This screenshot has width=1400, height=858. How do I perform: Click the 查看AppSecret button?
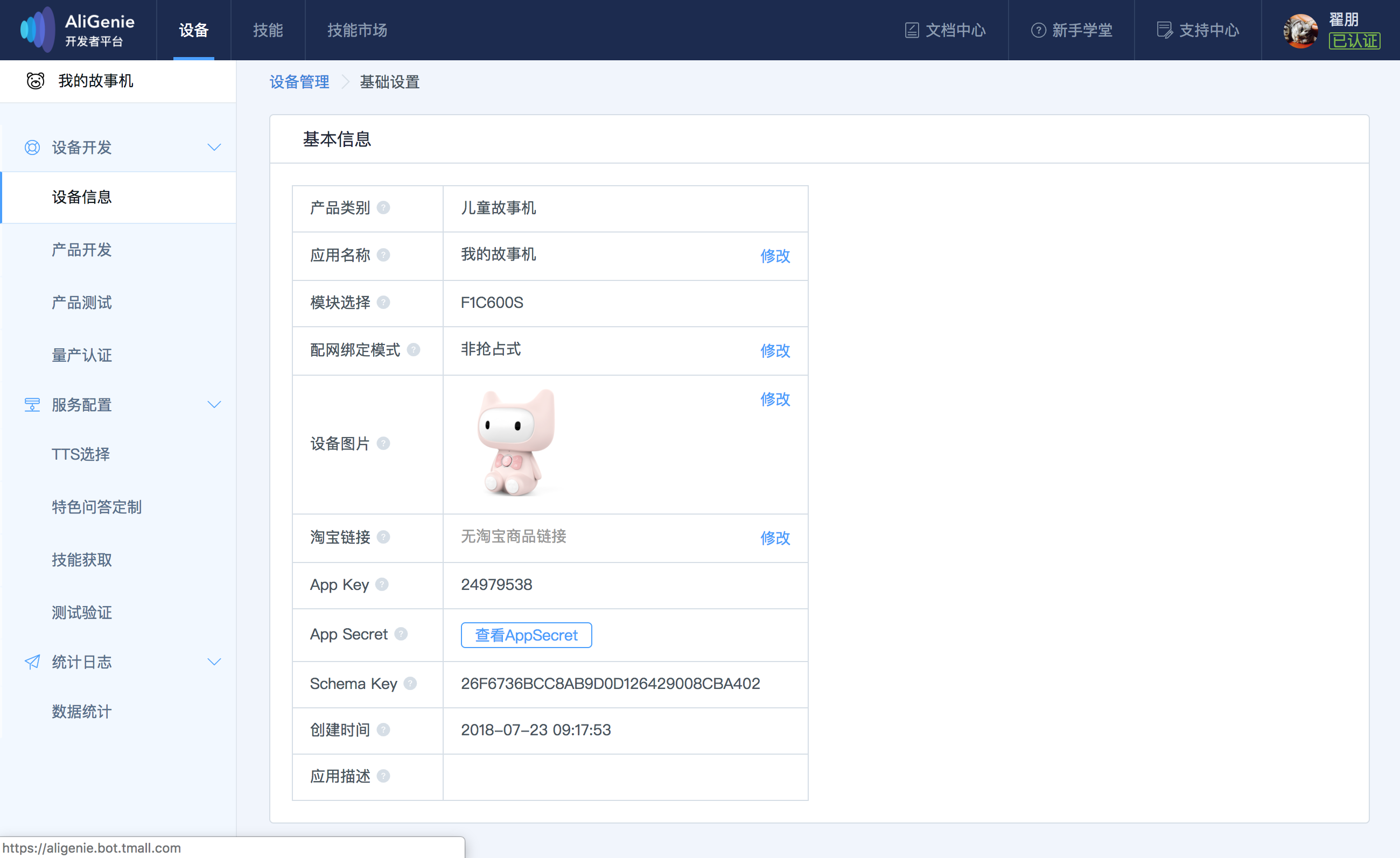(x=526, y=635)
